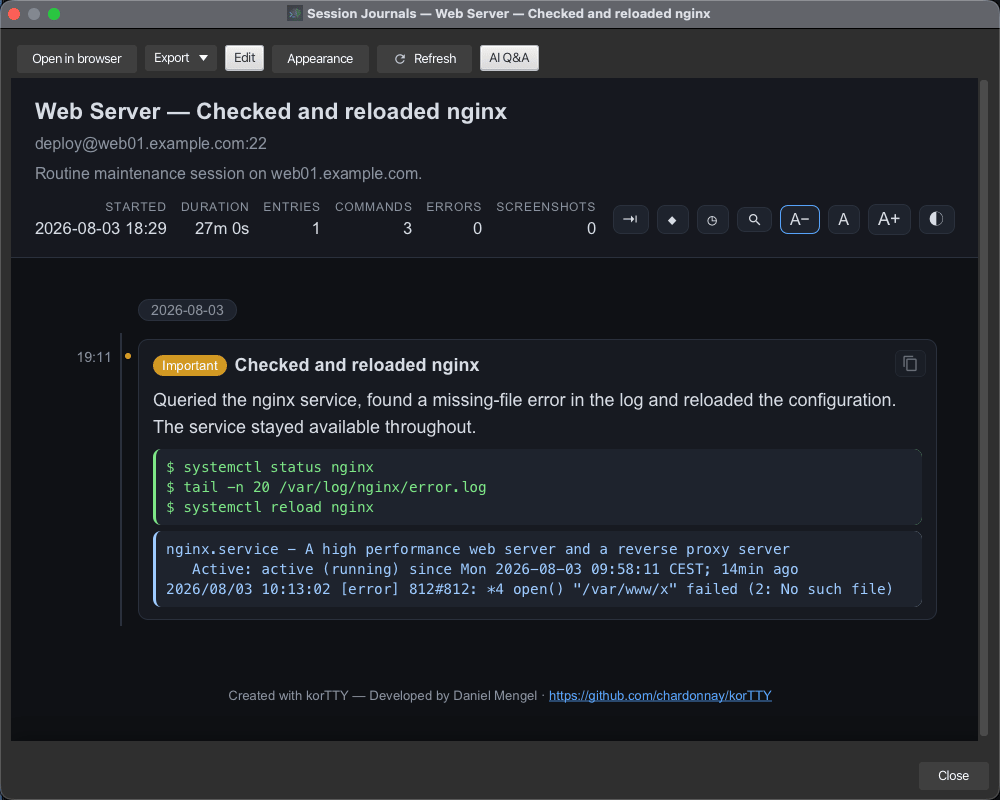Screen dimensions: 1000x800
Task: Click the started value '2026-08-03 18:29'
Action: pos(101,228)
